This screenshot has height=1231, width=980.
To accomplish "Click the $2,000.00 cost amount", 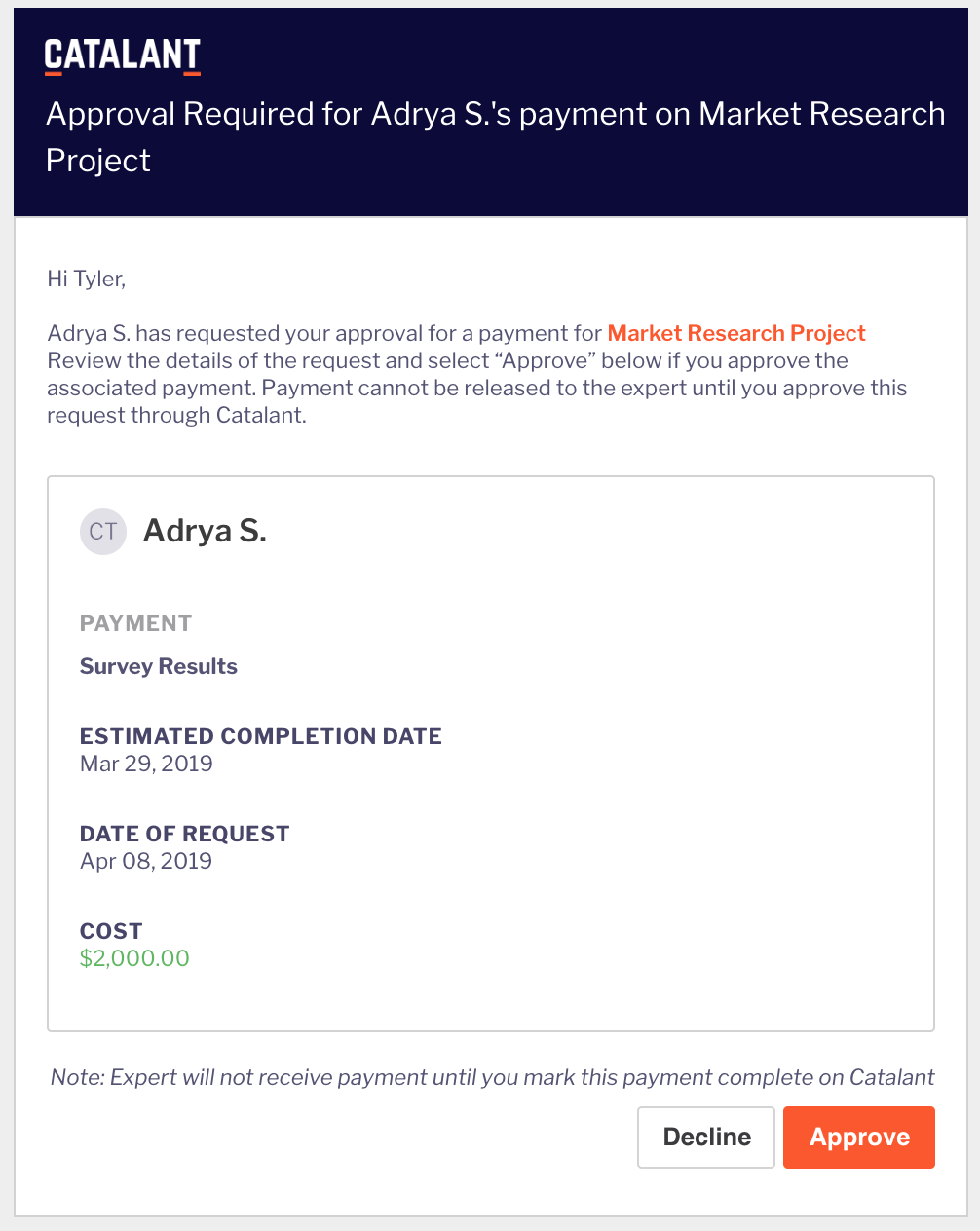I will 134,958.
